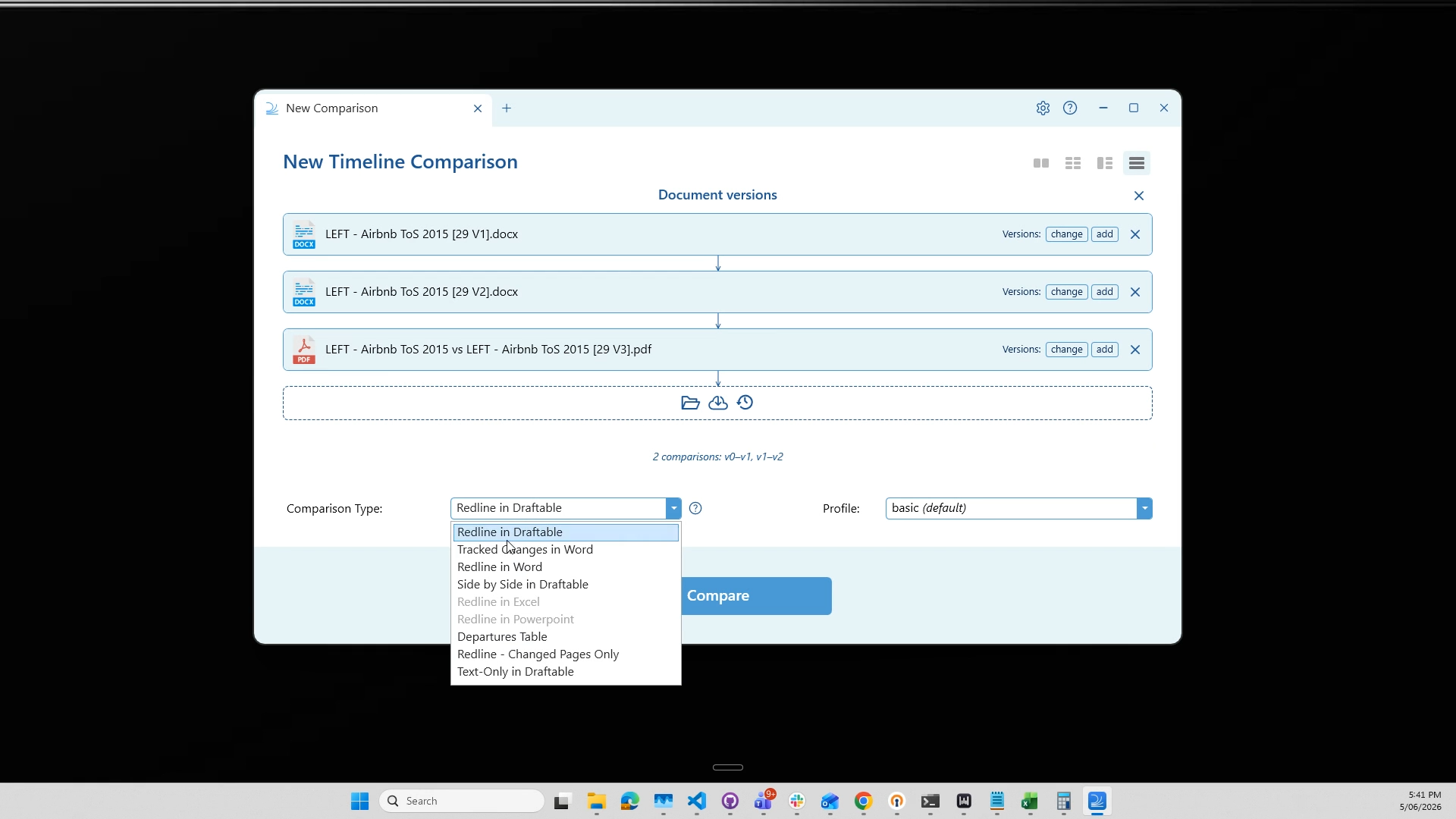Open Calculator from the taskbar
Screen dimensions: 1456x819
point(1063,802)
